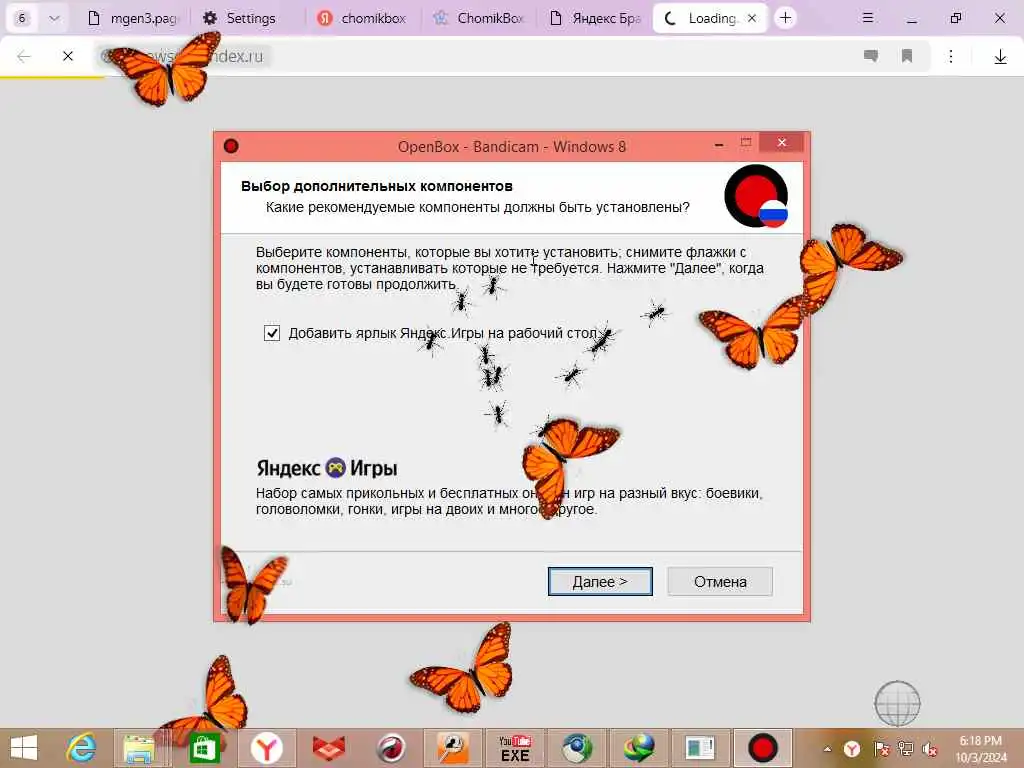The image size is (1024, 768).
Task: Open File Explorer from the taskbar
Action: [139, 748]
